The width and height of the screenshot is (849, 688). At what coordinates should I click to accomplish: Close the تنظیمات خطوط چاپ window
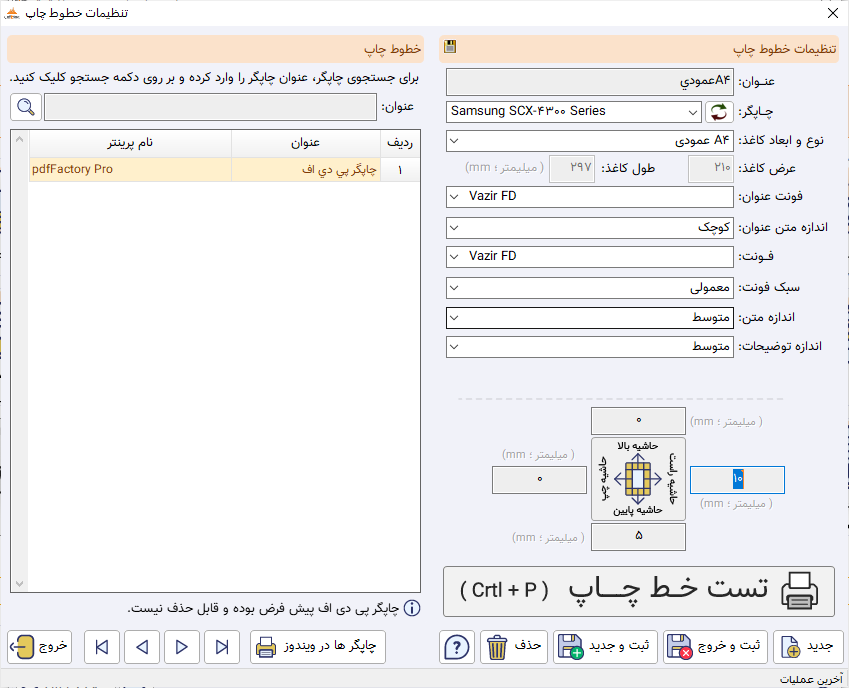coord(833,13)
